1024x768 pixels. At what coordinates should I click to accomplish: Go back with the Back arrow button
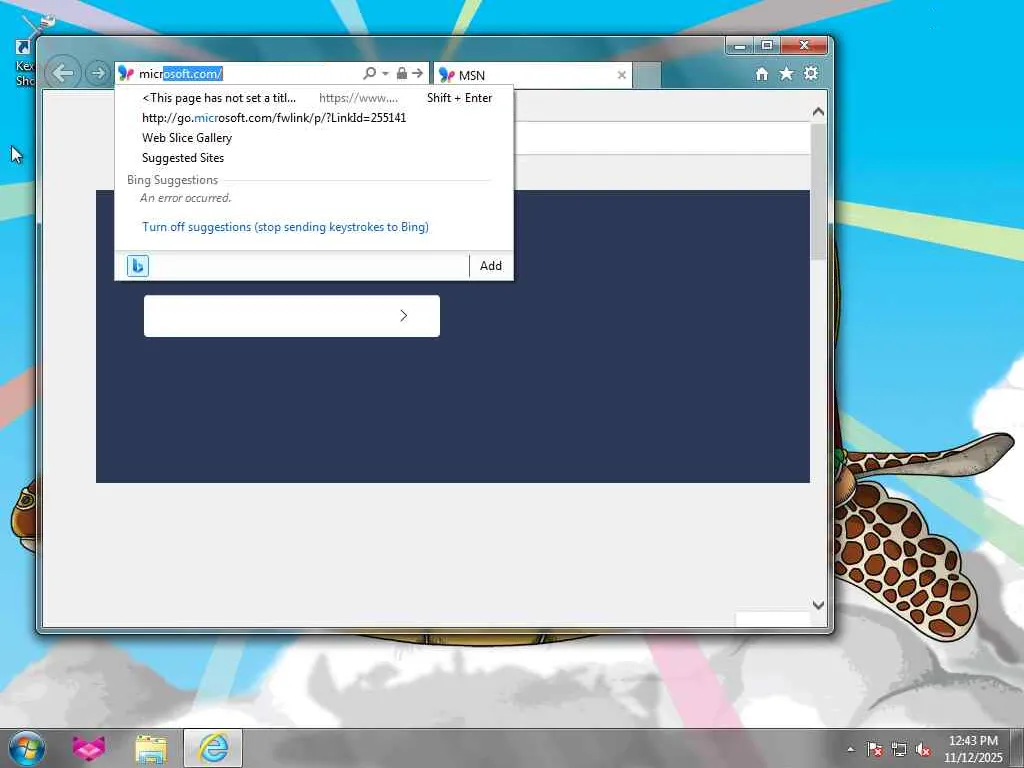coord(63,72)
